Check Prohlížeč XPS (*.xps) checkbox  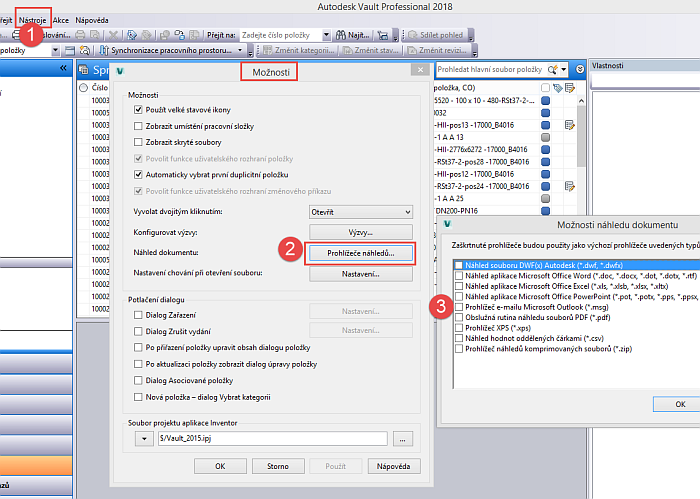[459, 328]
